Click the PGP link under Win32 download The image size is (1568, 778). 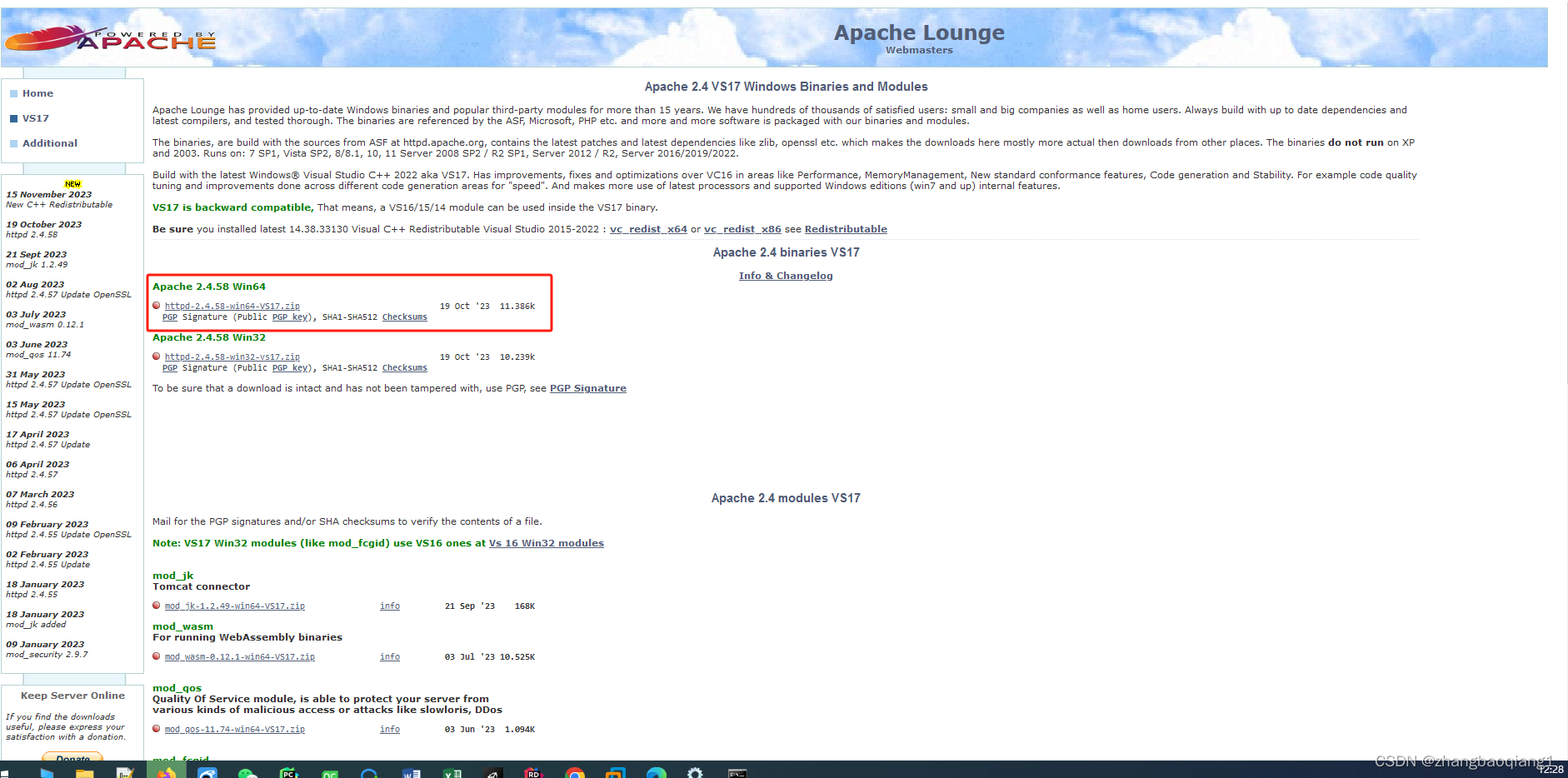170,368
